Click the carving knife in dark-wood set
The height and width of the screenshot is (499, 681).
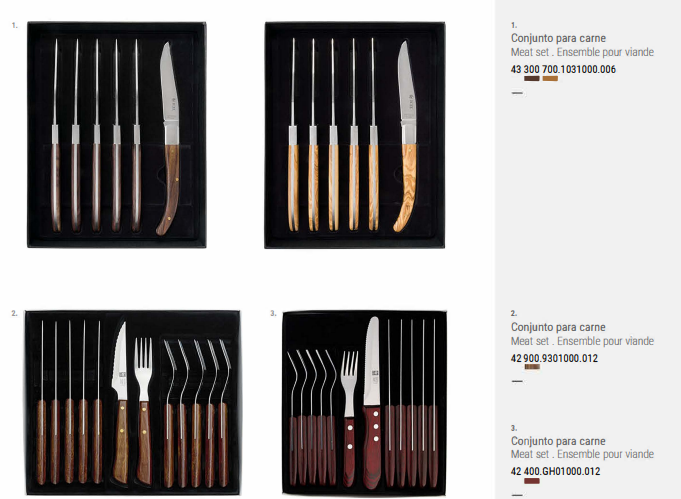click(x=169, y=139)
